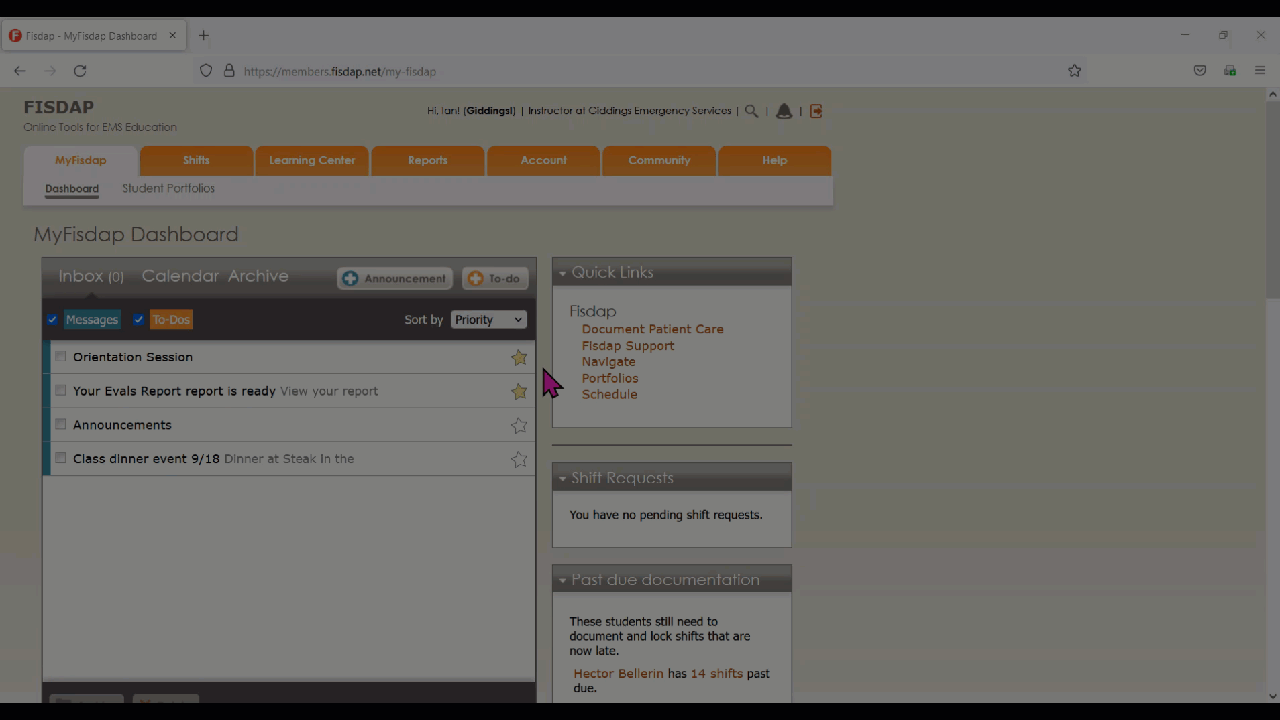Screen dimensions: 1280x720
Task: Open Hector Bellerin's student link
Action: coord(618,674)
